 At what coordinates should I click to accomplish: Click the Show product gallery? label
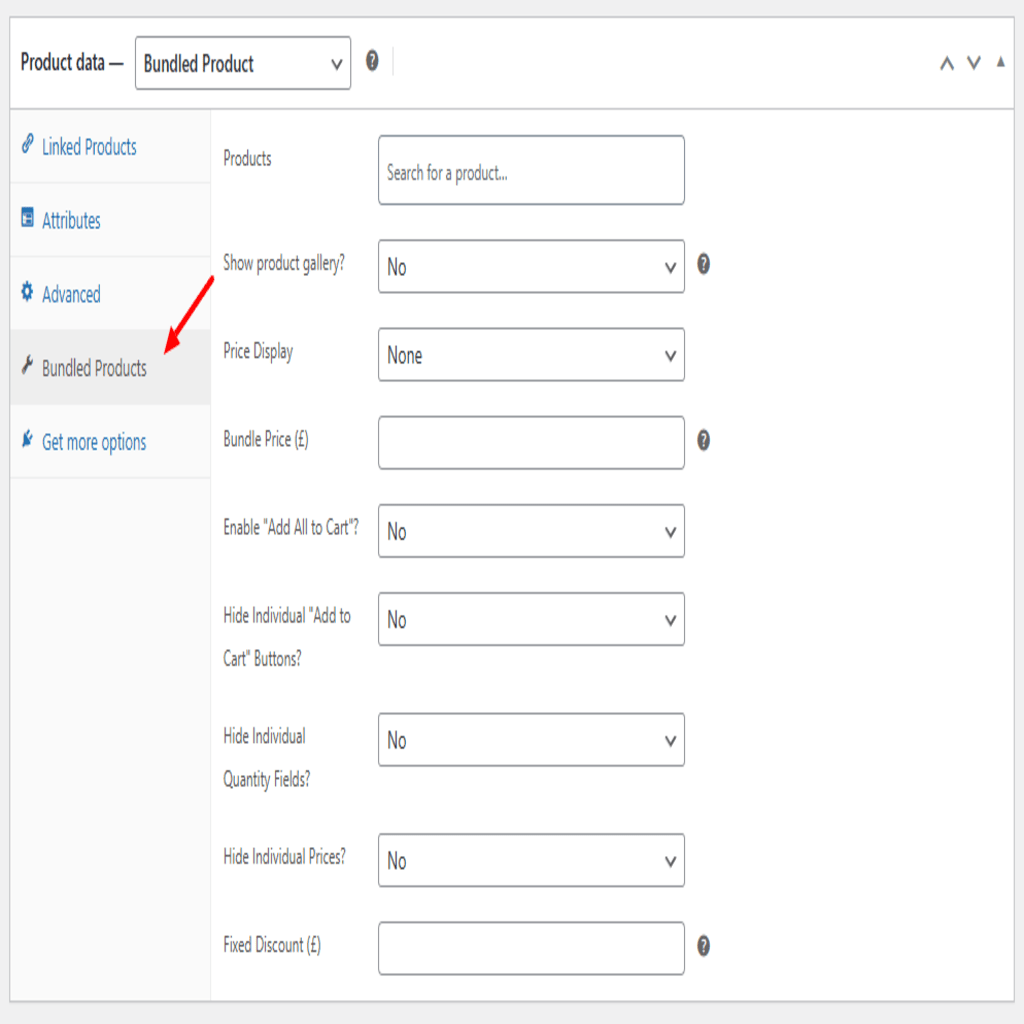click(283, 263)
